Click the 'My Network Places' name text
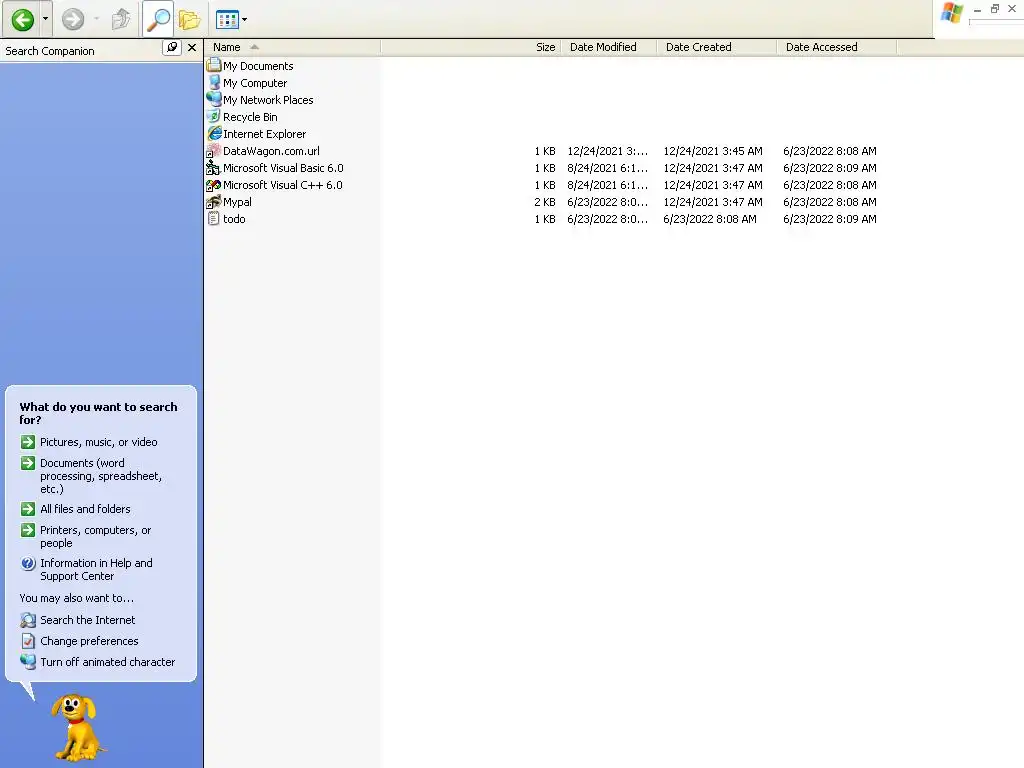The image size is (1024, 768). [268, 100]
